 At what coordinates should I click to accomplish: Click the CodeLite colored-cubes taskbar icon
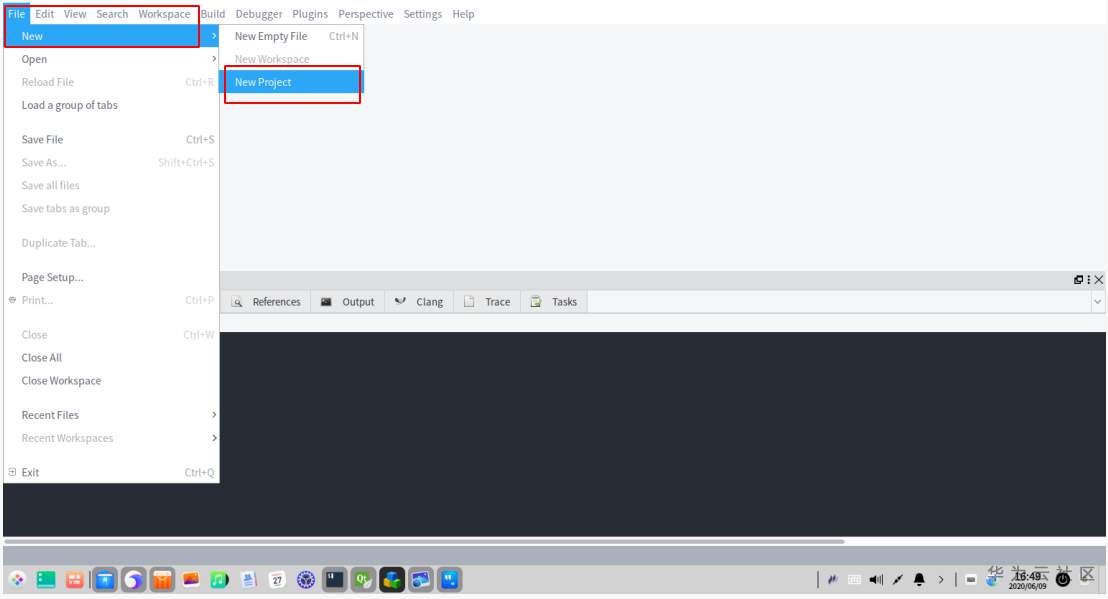tap(391, 580)
